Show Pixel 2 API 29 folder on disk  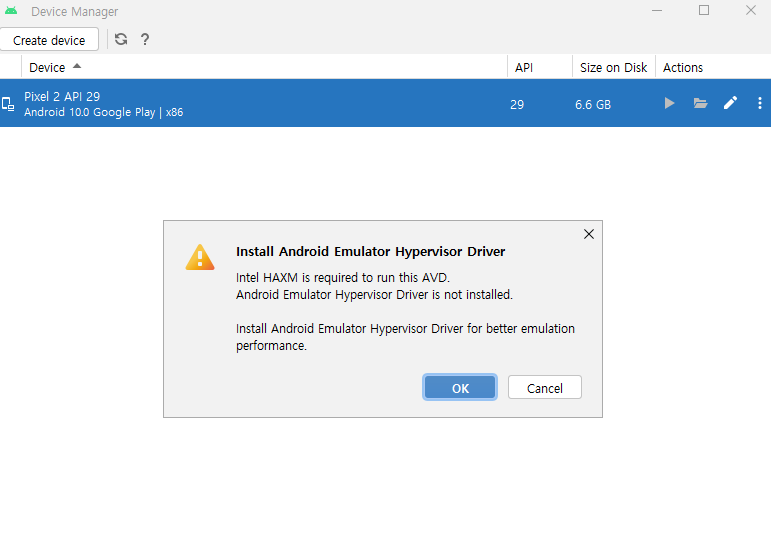point(700,103)
